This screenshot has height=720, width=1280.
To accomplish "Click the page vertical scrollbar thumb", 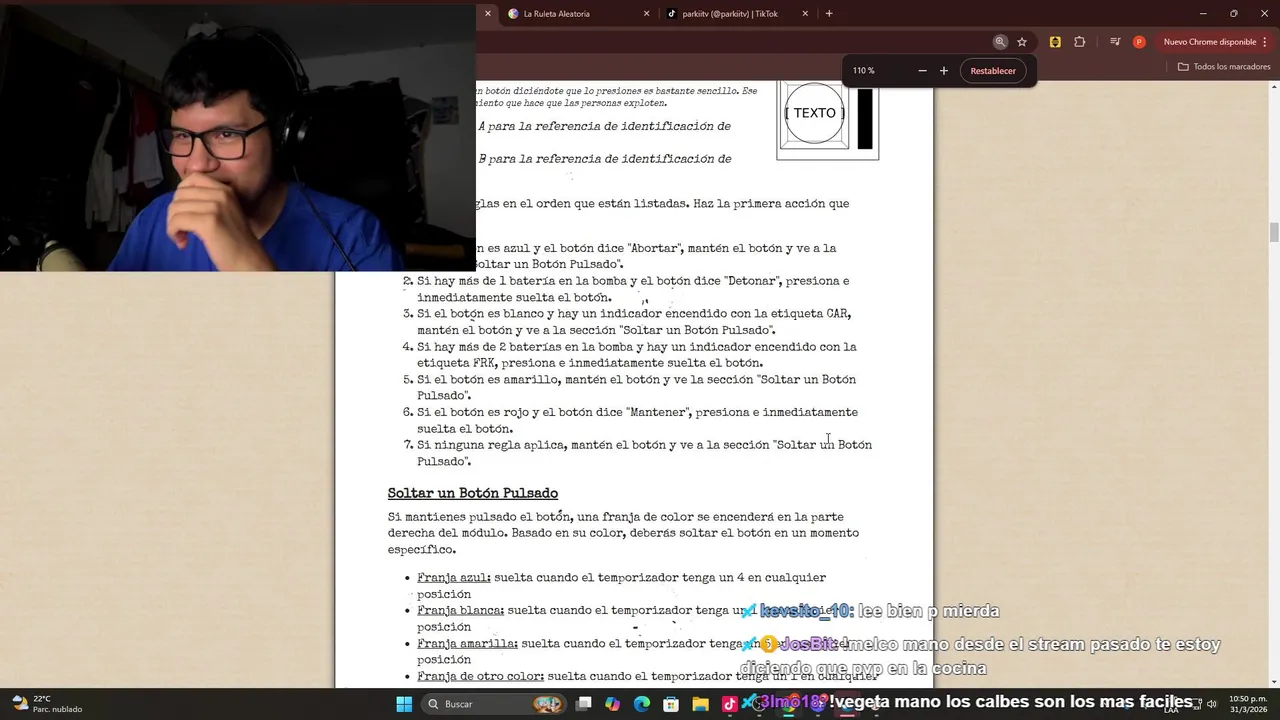I will coord(1274,232).
